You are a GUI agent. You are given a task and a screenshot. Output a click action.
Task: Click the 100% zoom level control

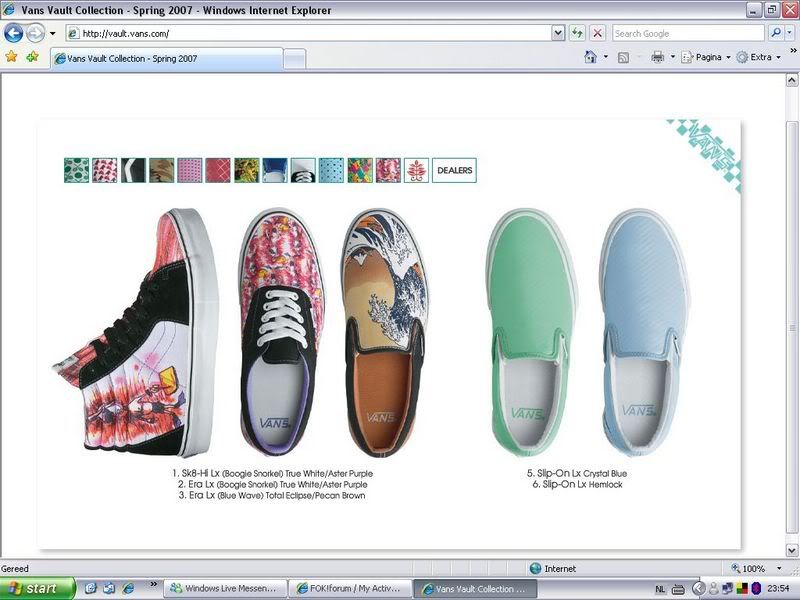point(748,568)
